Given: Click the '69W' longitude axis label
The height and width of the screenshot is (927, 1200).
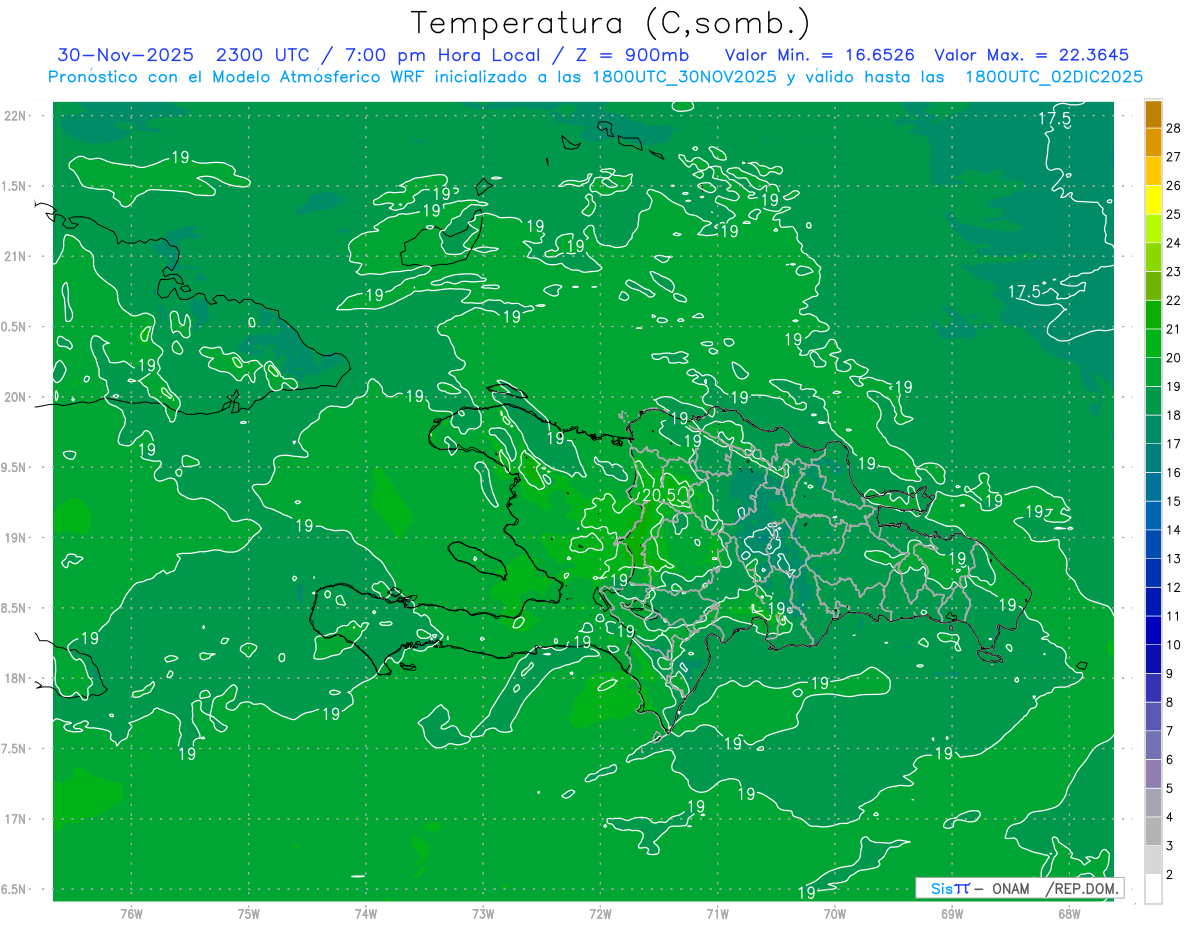Looking at the screenshot, I should 952,913.
